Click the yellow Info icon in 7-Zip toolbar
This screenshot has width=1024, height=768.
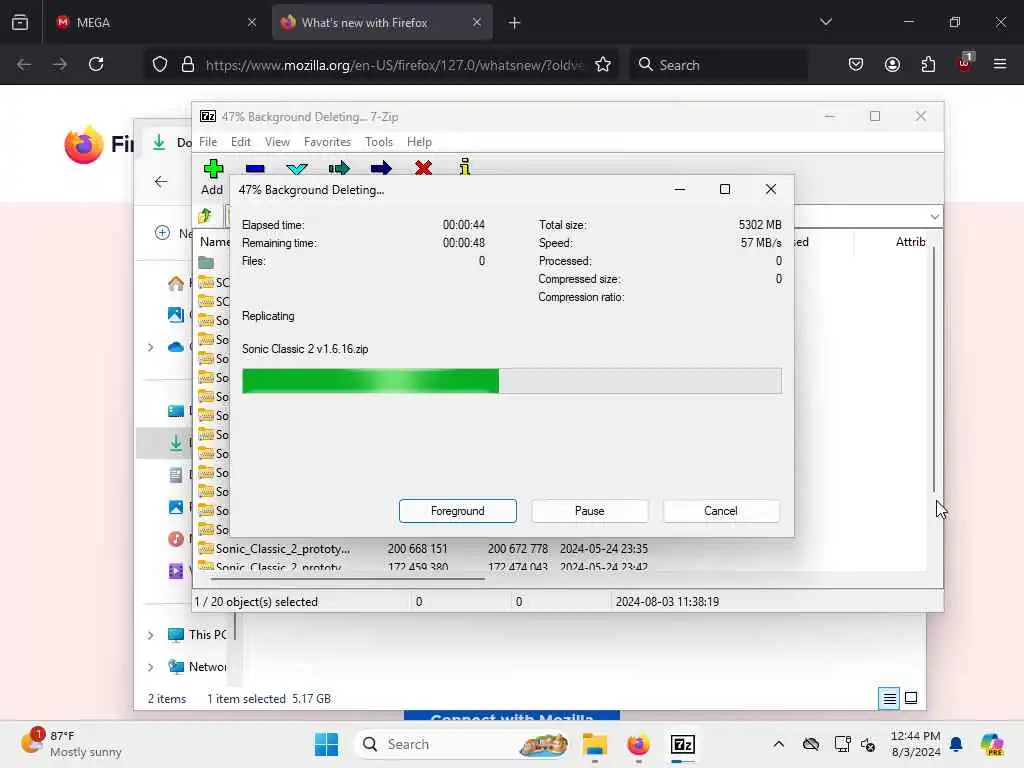[464, 167]
